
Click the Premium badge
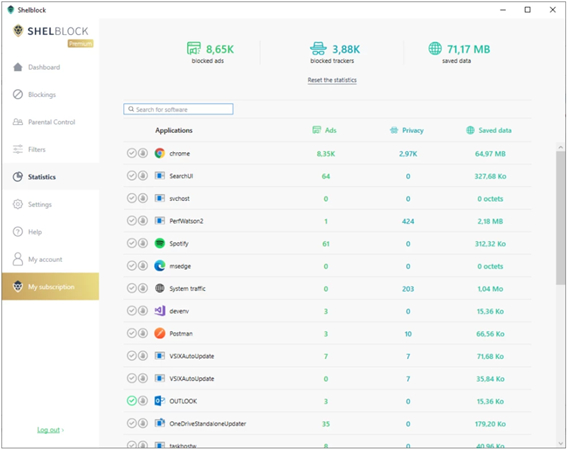click(x=80, y=43)
